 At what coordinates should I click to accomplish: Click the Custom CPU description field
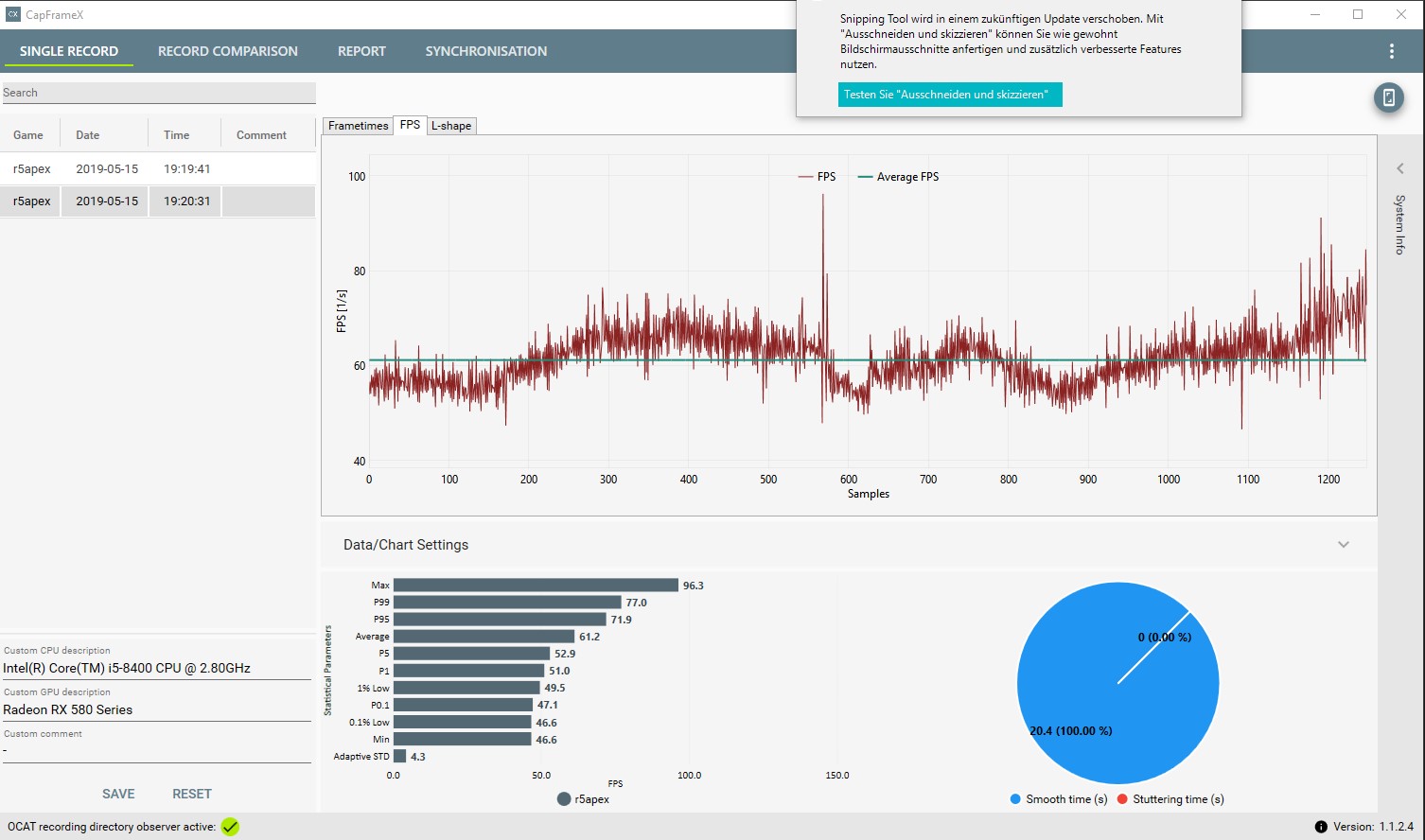click(x=156, y=668)
